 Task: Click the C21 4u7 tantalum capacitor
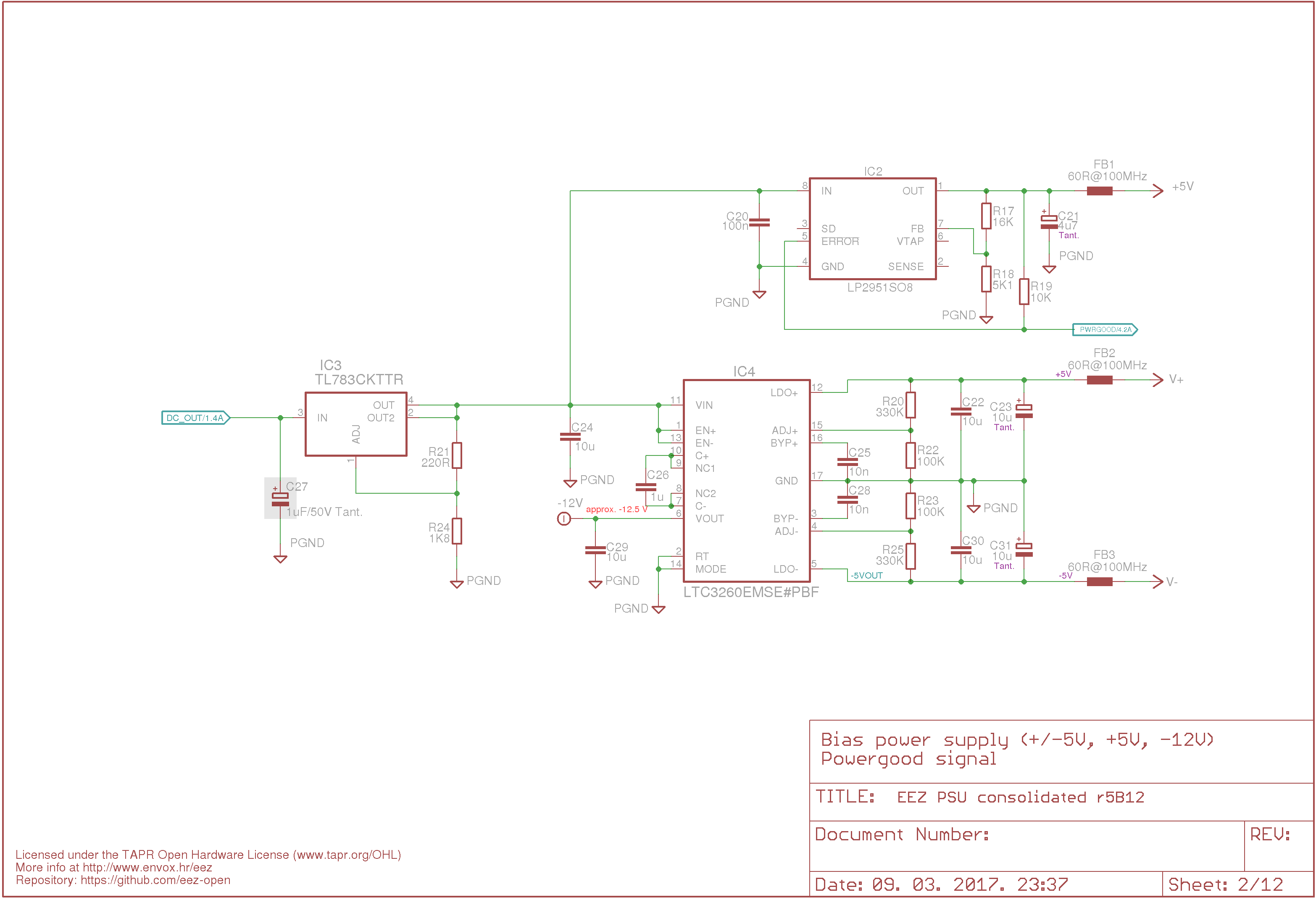click(1049, 222)
